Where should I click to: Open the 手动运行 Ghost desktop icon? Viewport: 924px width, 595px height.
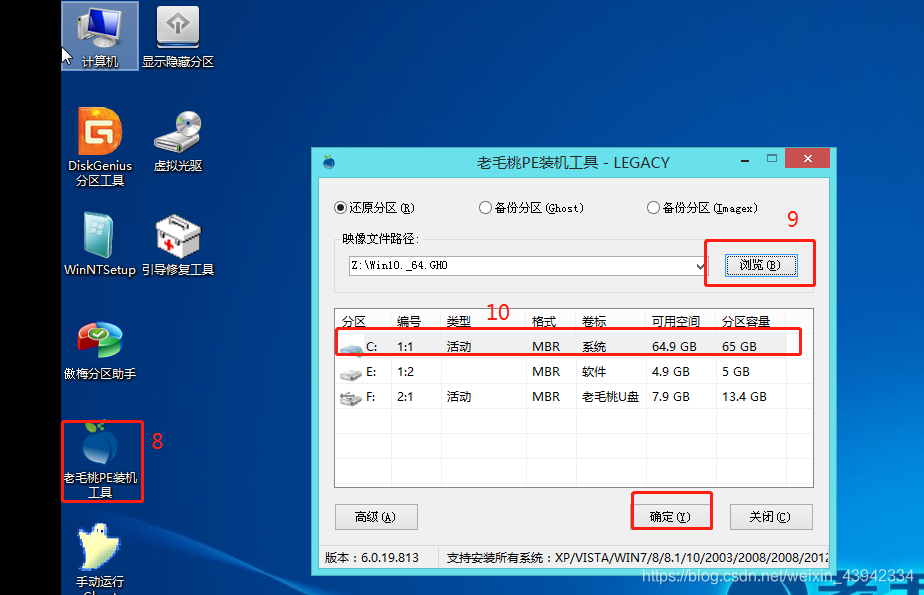coord(100,558)
